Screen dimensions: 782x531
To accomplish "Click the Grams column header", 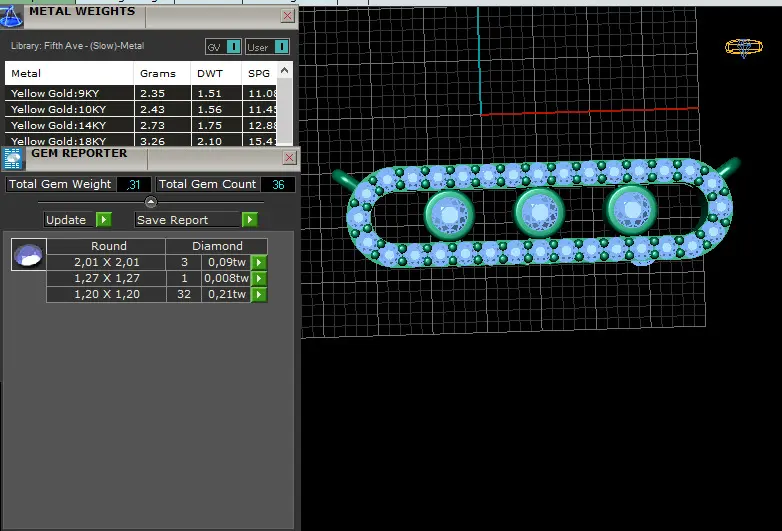I will [162, 73].
